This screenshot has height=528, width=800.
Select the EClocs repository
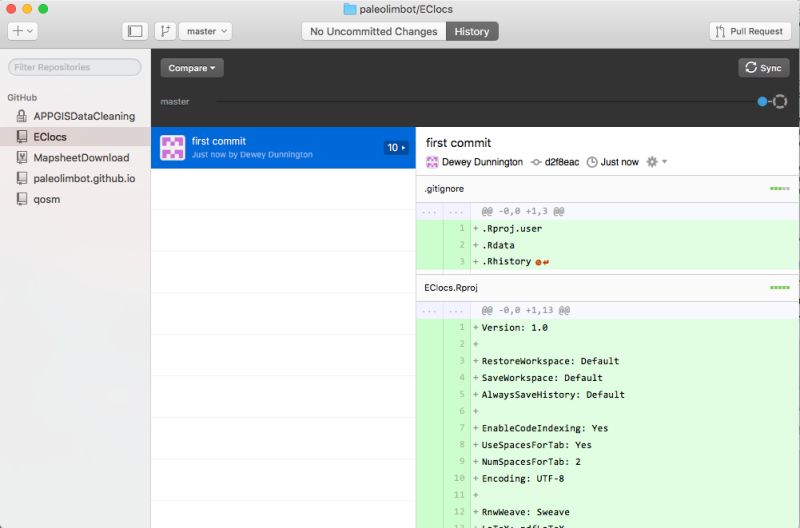click(76, 137)
